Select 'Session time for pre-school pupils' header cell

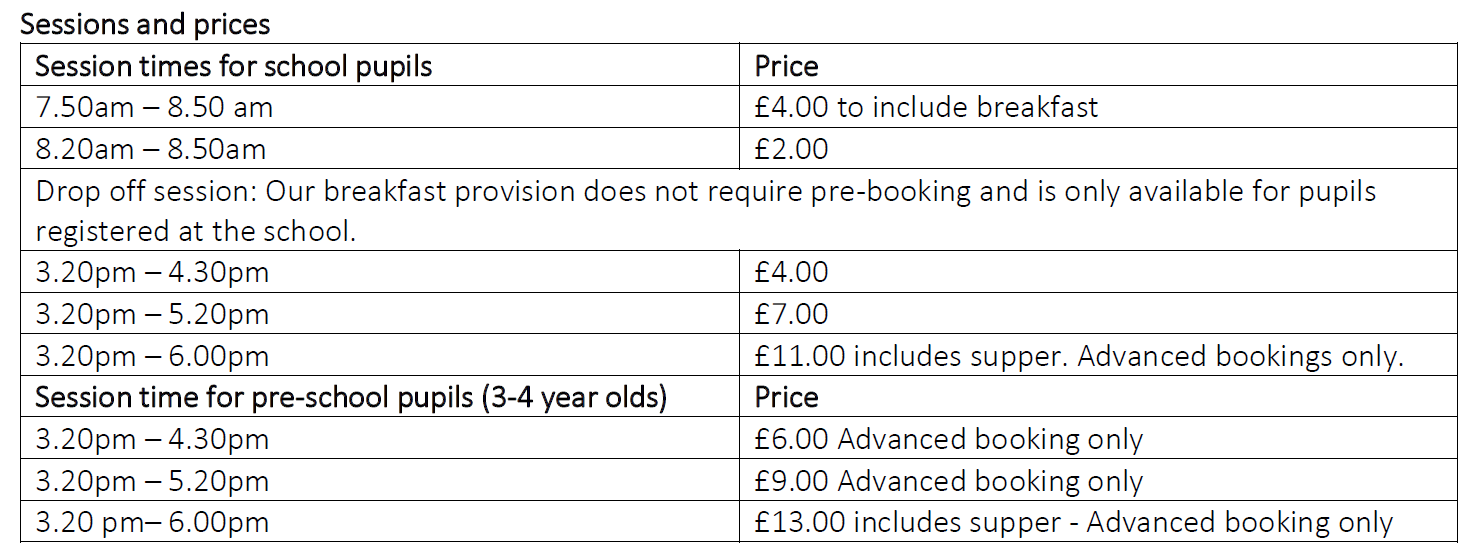[x=379, y=397]
